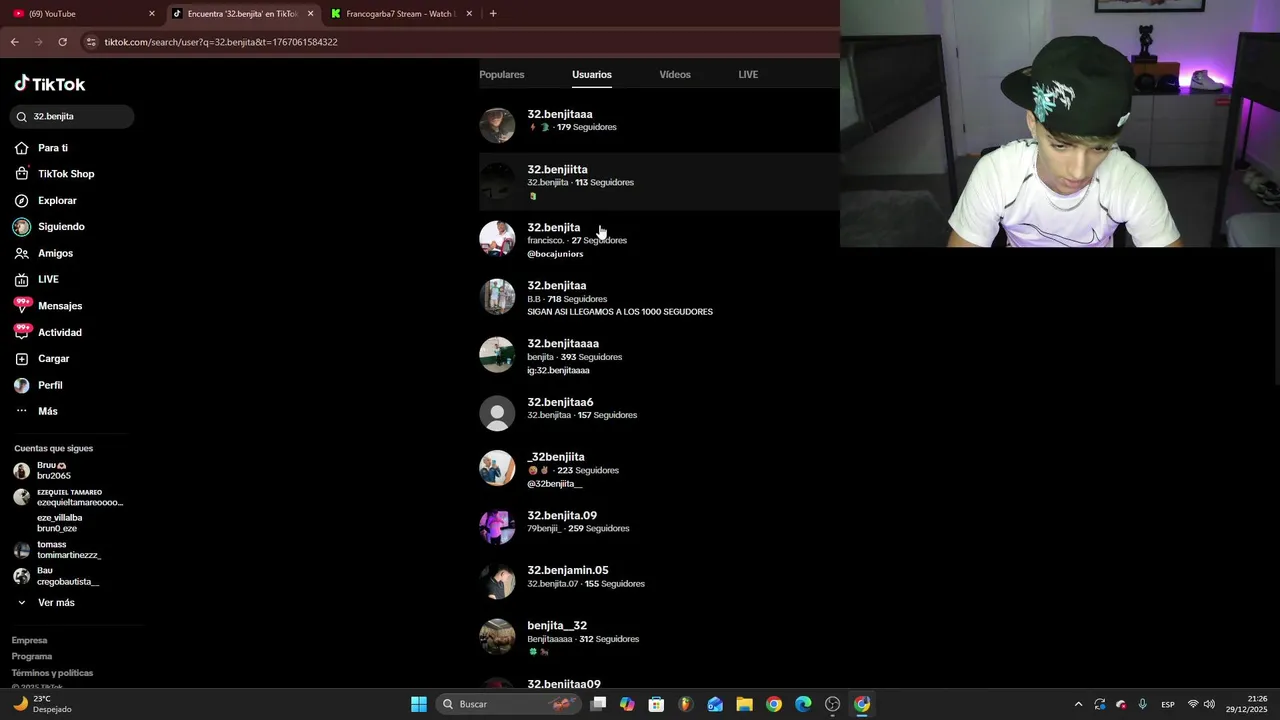Open Windows Start button
1280x720 pixels.
pyautogui.click(x=419, y=704)
